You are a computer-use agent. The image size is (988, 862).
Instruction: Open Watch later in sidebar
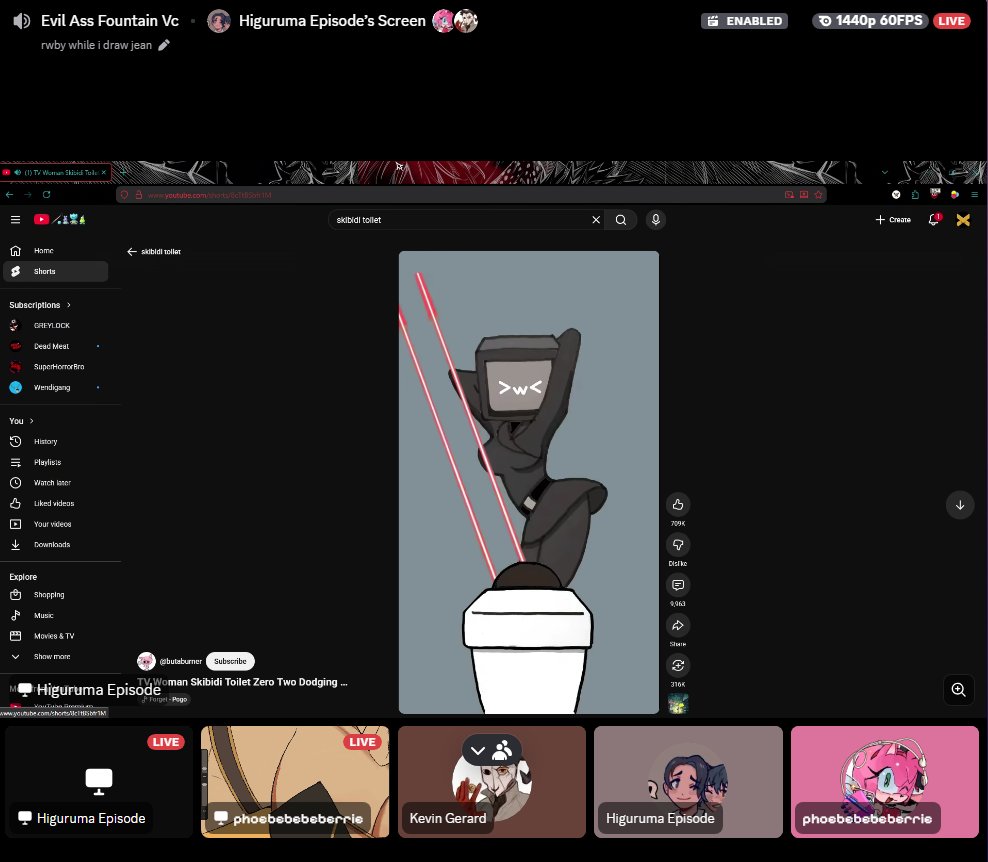[55, 483]
